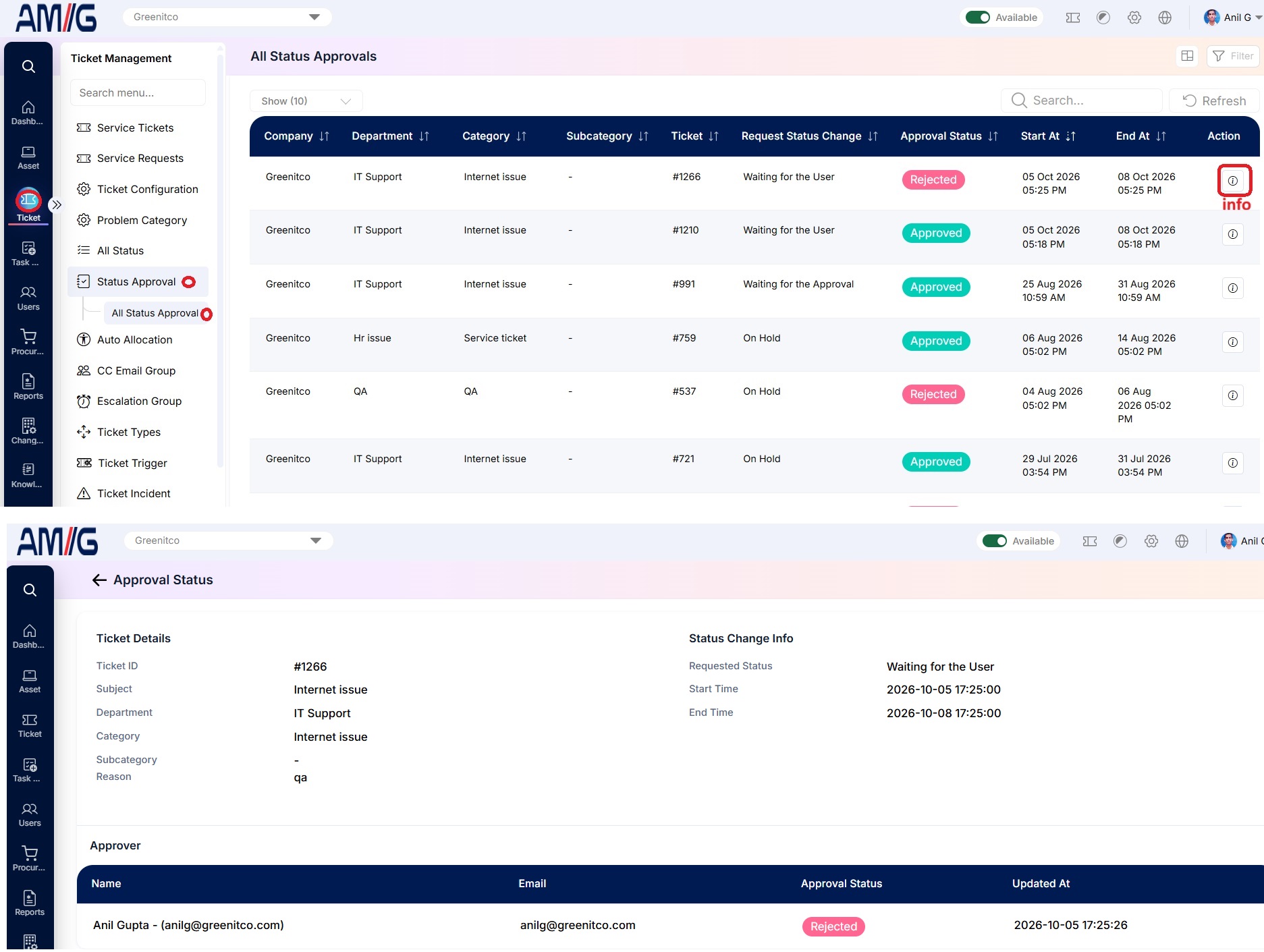Open Anil G profile menu in All Status Approvals screen

click(x=1232, y=18)
